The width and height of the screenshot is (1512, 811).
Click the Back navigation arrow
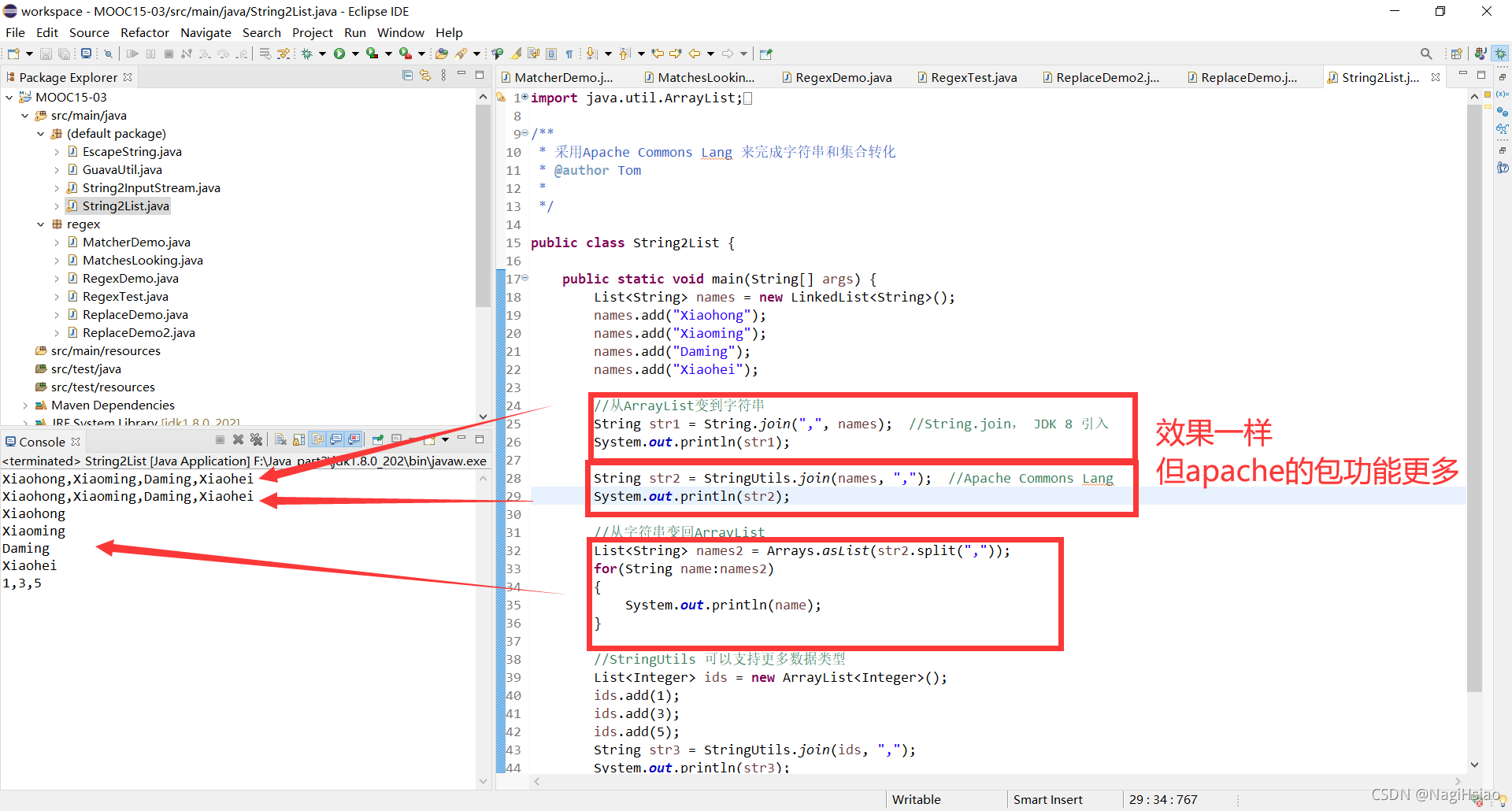pyautogui.click(x=695, y=54)
